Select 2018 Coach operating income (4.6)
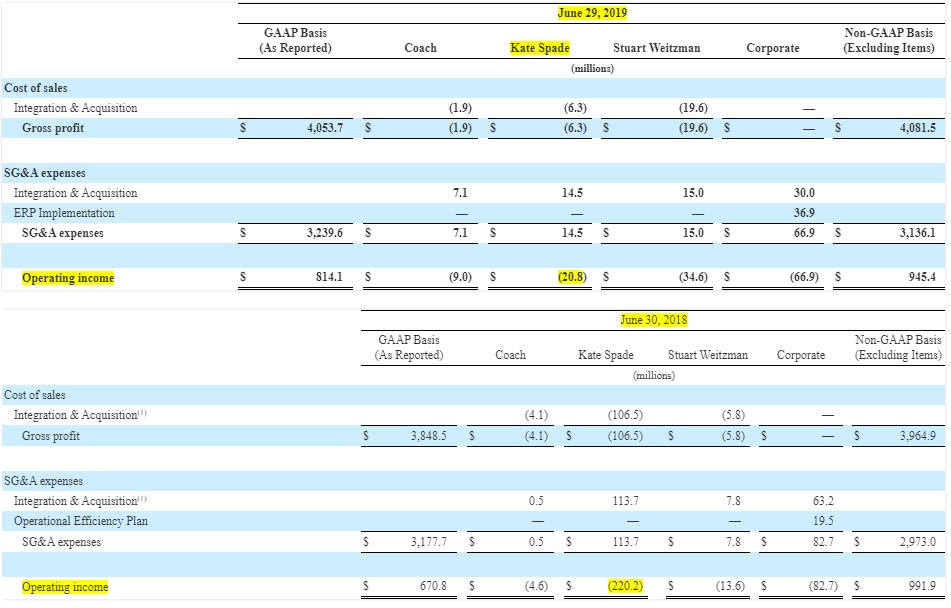 536,586
